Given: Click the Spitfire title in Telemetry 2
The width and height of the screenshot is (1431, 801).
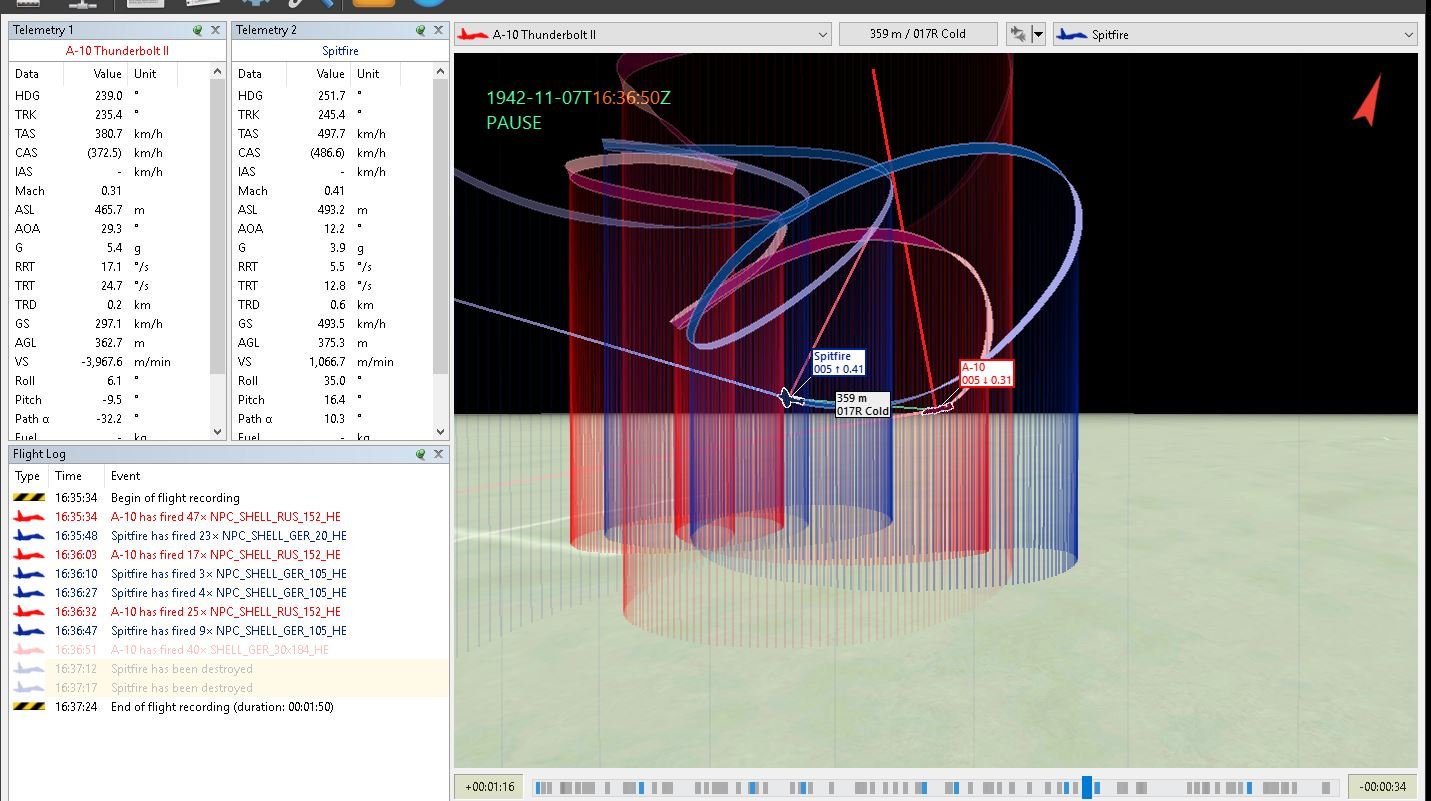Looking at the screenshot, I should point(340,50).
